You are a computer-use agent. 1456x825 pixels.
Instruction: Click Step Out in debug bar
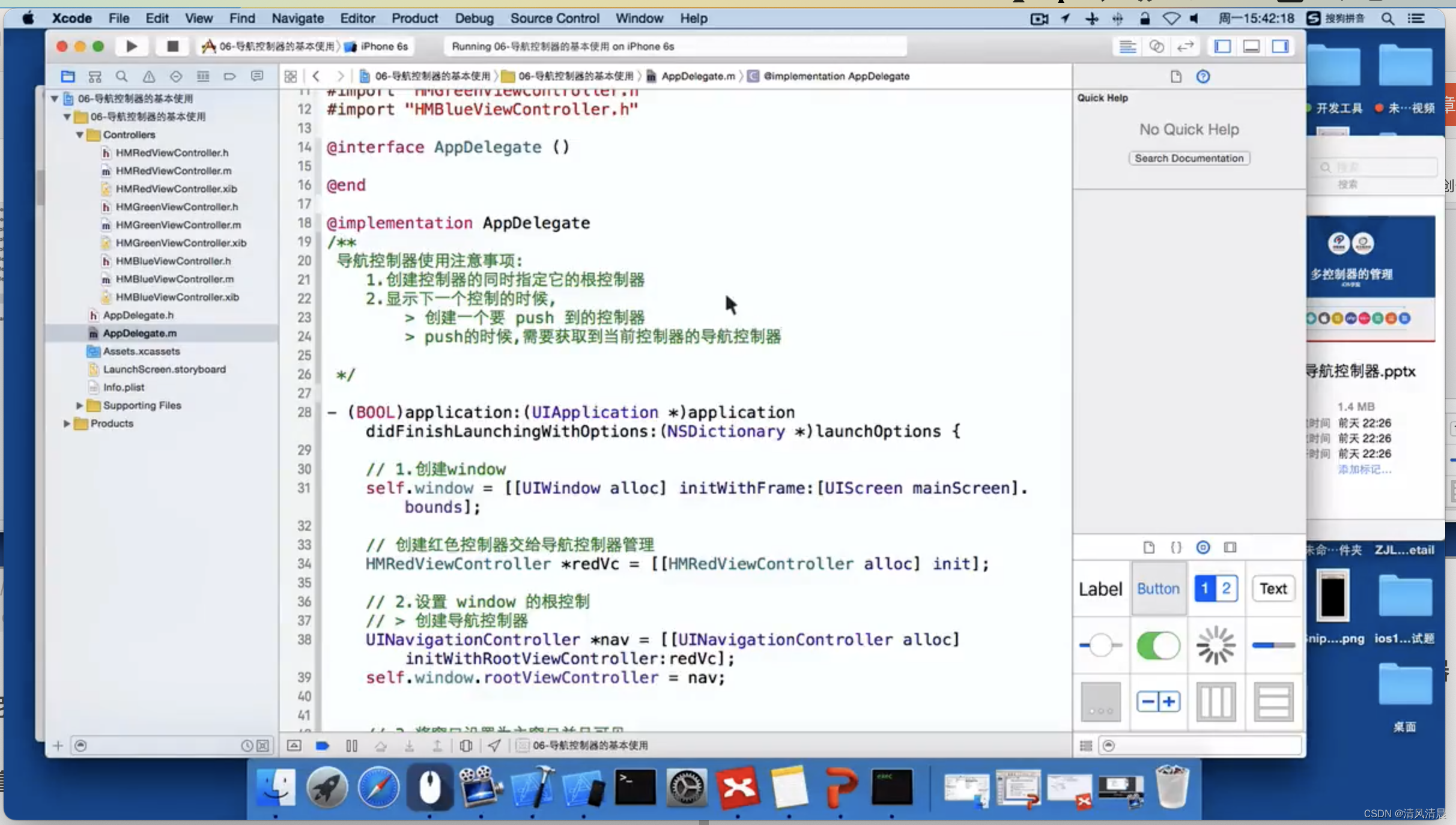(x=437, y=745)
